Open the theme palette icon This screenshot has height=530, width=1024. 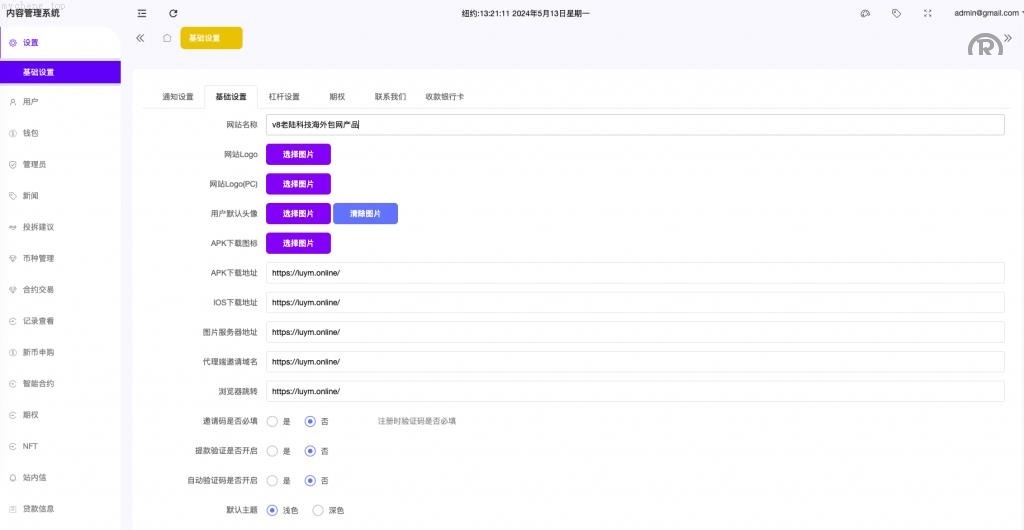[865, 13]
